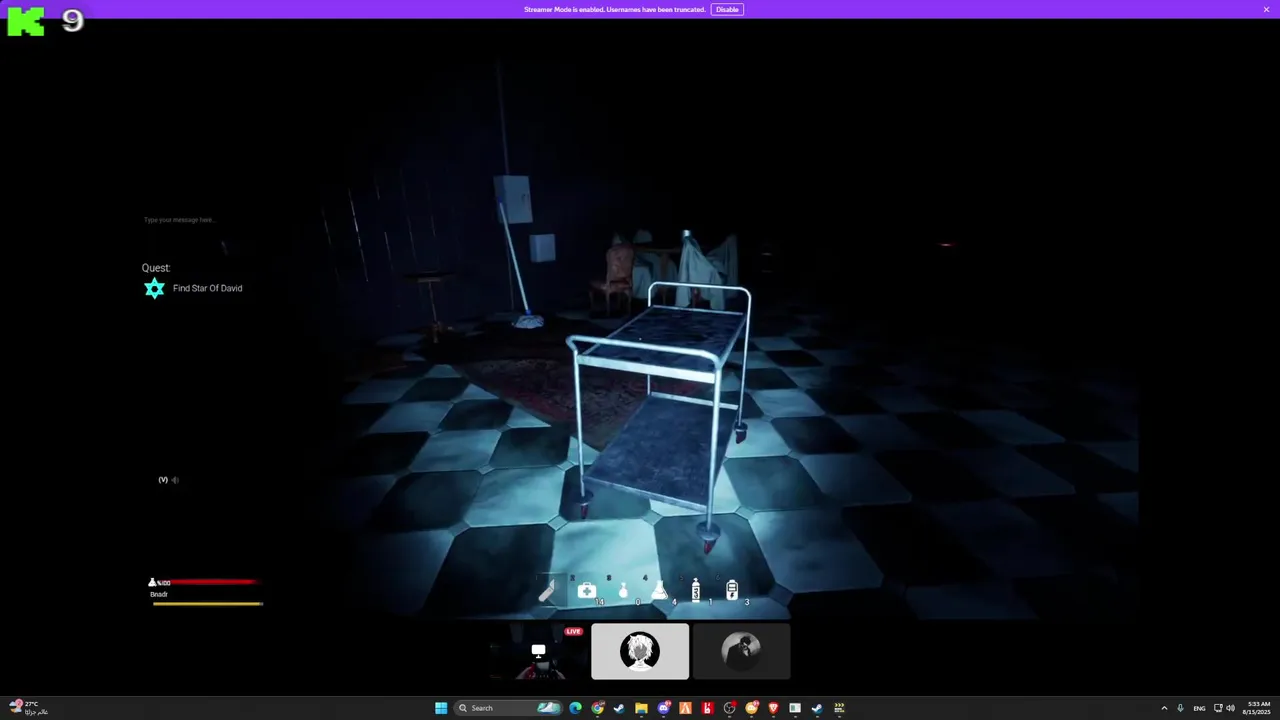
Task: Open OBS Studio from the taskbar
Action: pos(729,708)
